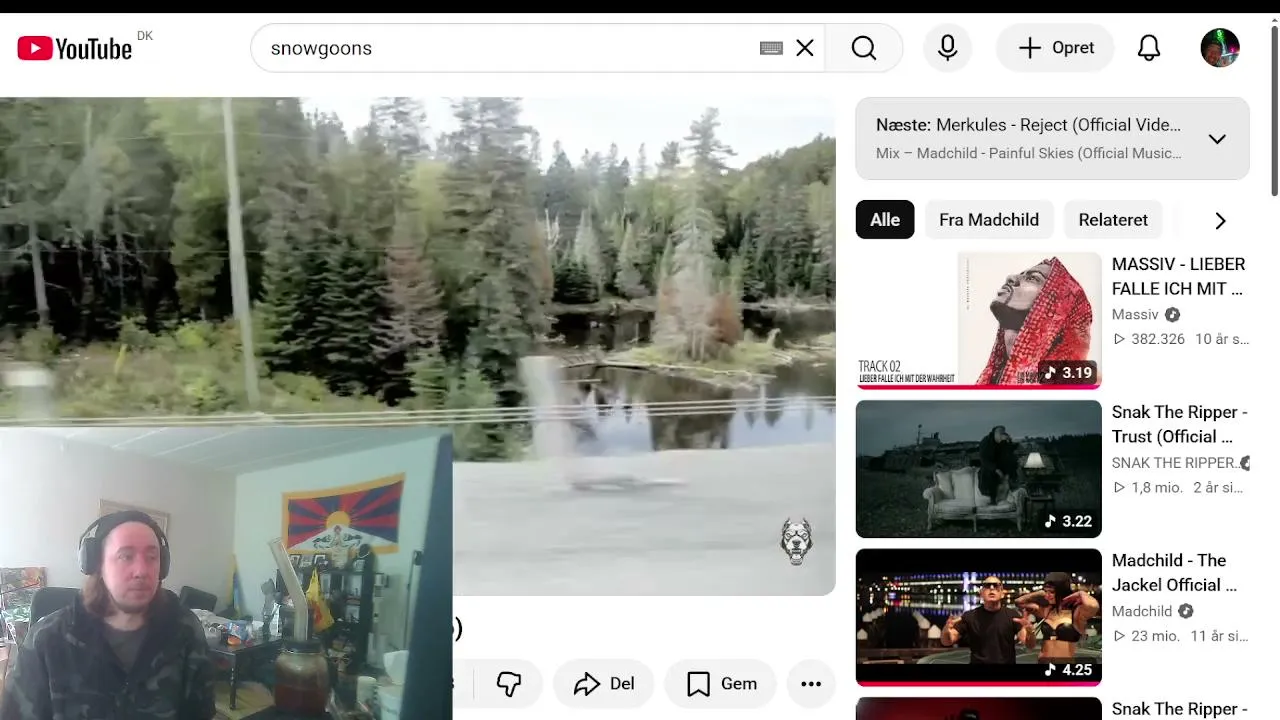Click the '23 mio.' view count text

click(x=1156, y=636)
